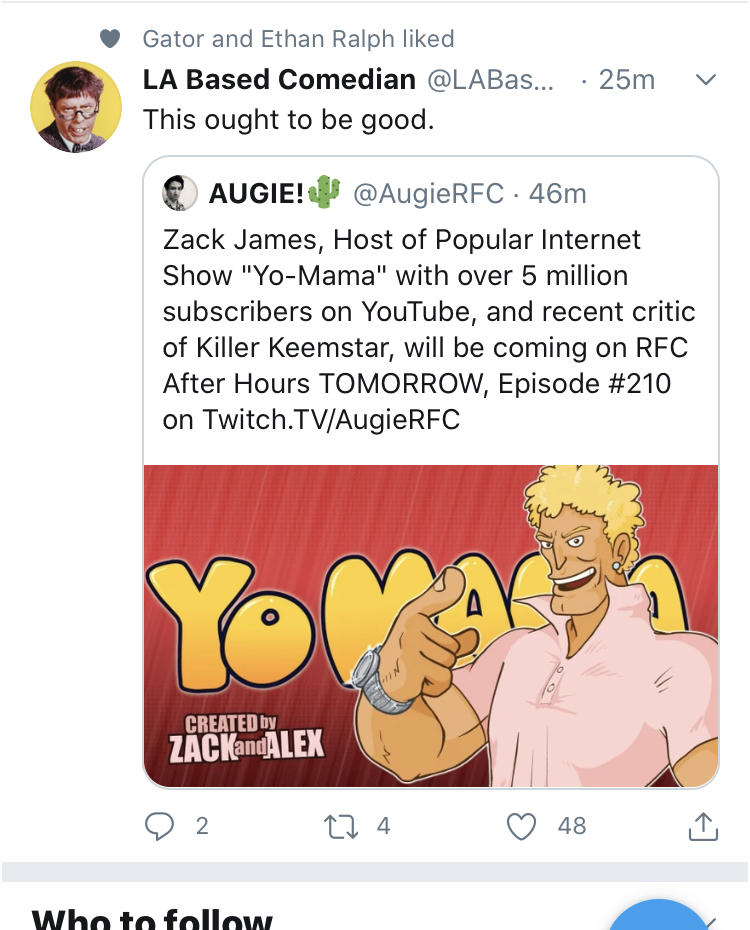Click the 'Who to follow' heading

pyautogui.click(x=152, y=919)
